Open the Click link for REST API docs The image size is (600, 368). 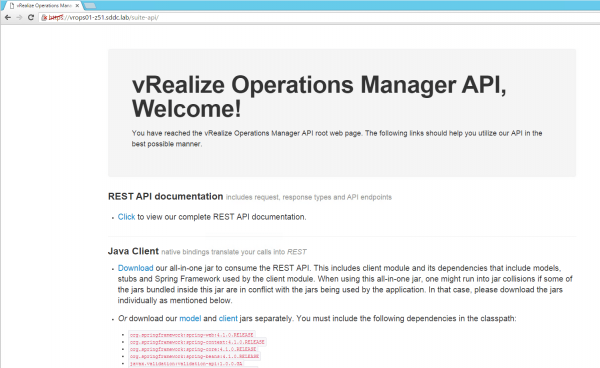126,217
